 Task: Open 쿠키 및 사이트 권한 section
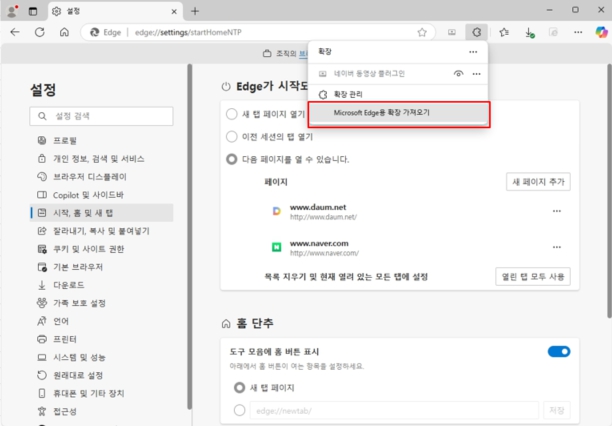[101, 249]
